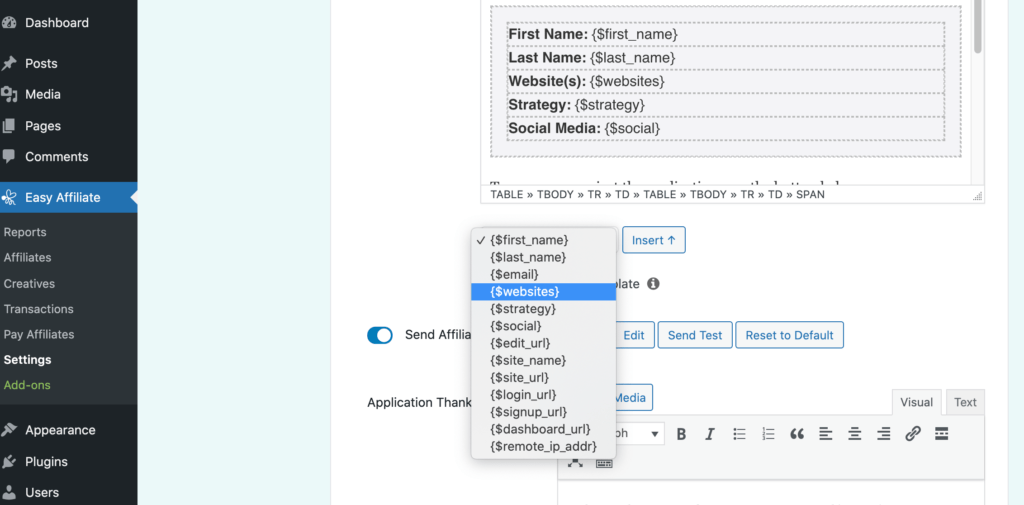This screenshot has height=505, width=1024.
Task: Toggle Send Affiliate email switch
Action: [380, 335]
